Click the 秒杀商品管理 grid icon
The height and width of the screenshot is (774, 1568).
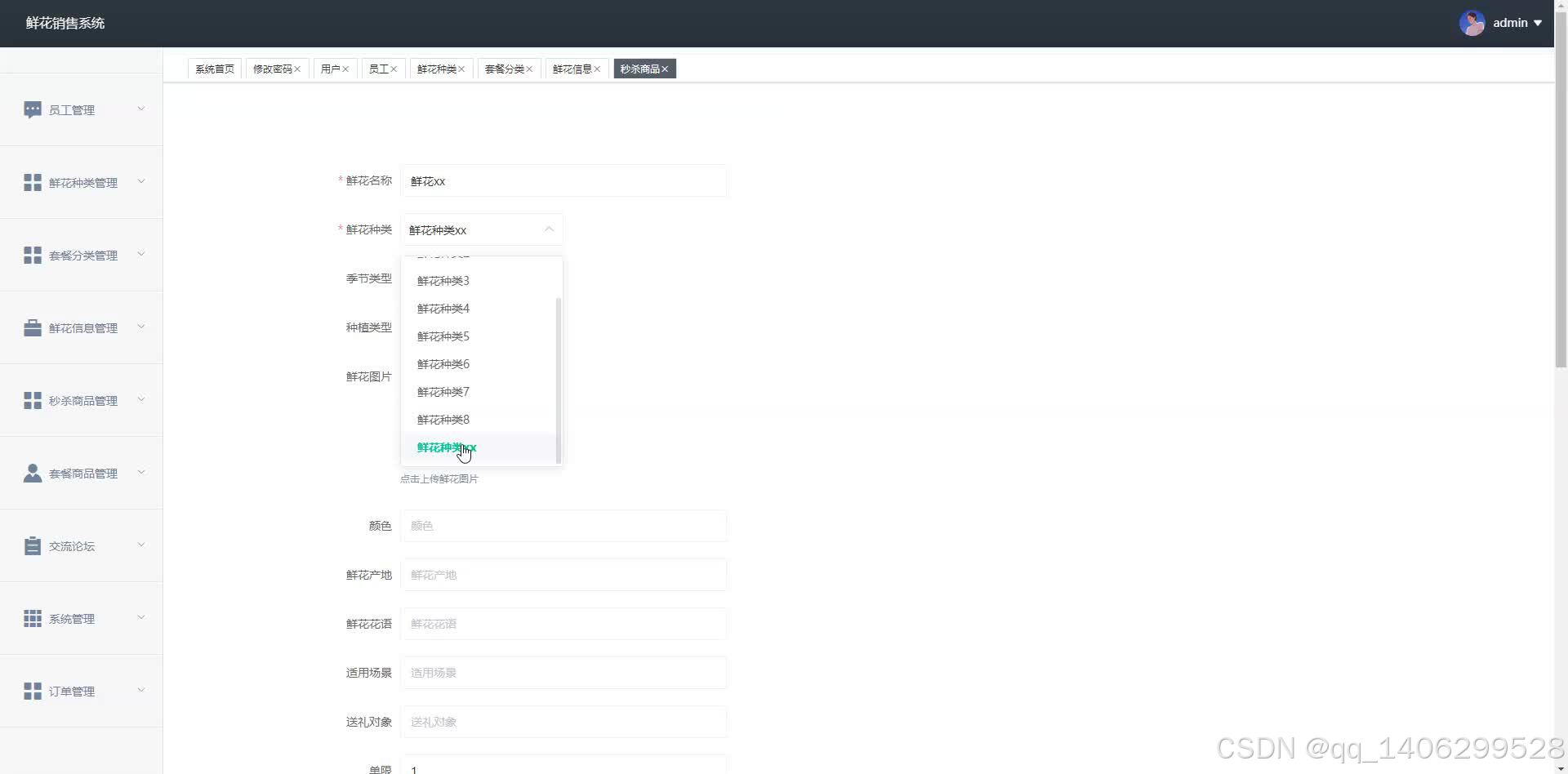pyautogui.click(x=33, y=400)
